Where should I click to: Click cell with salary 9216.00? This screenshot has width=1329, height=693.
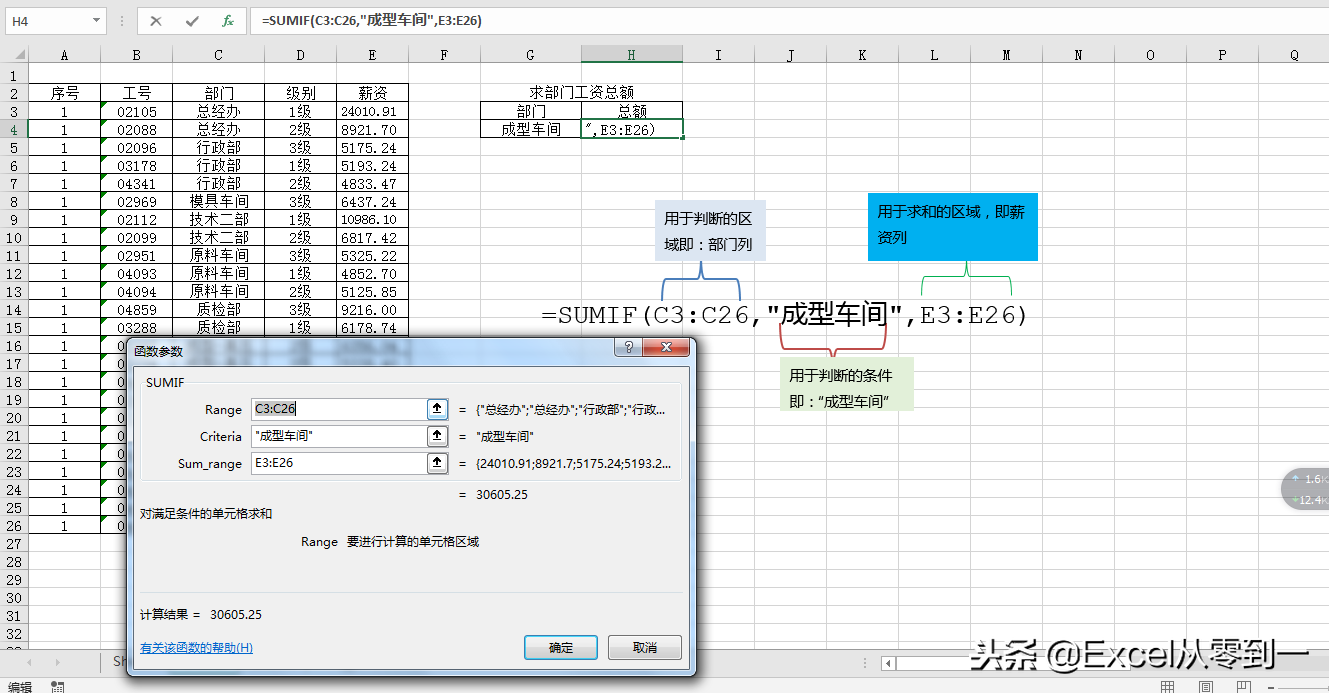coord(372,309)
